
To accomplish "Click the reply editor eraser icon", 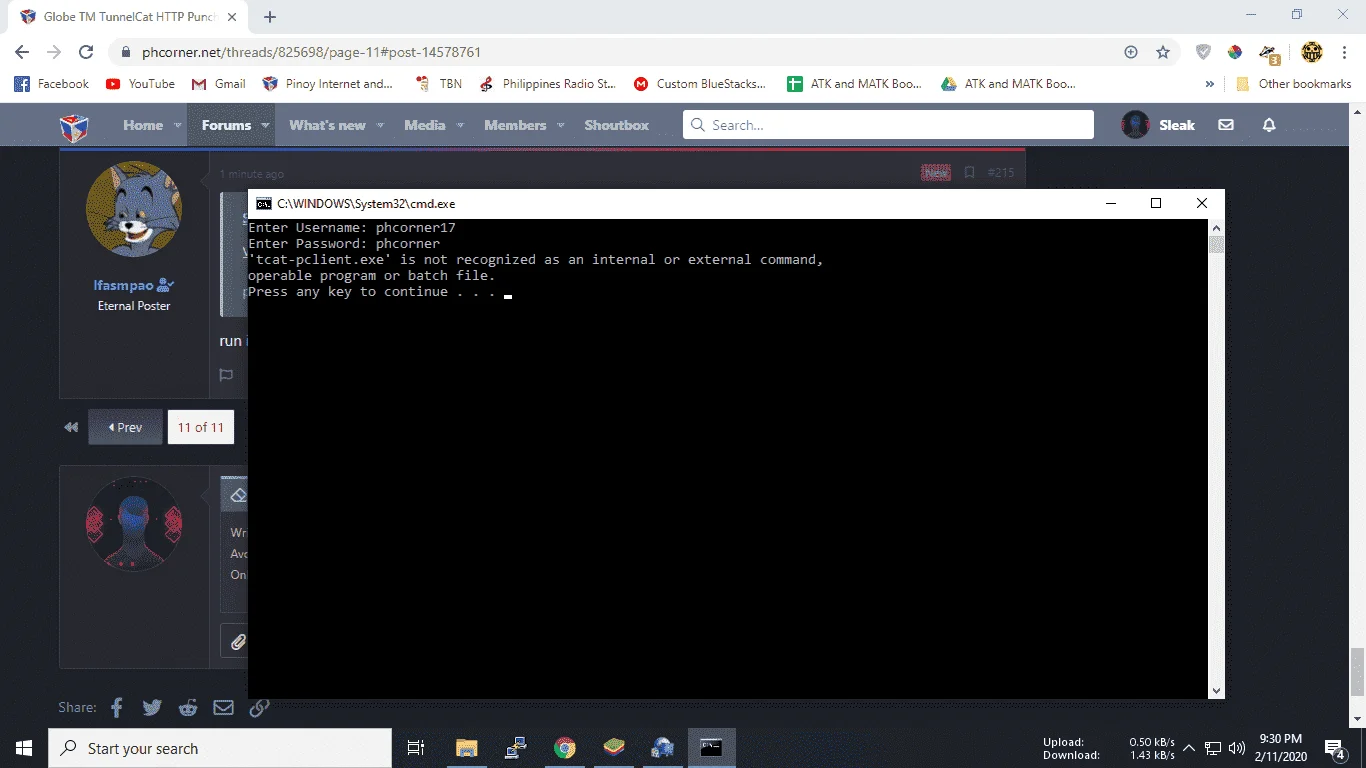I will (237, 496).
